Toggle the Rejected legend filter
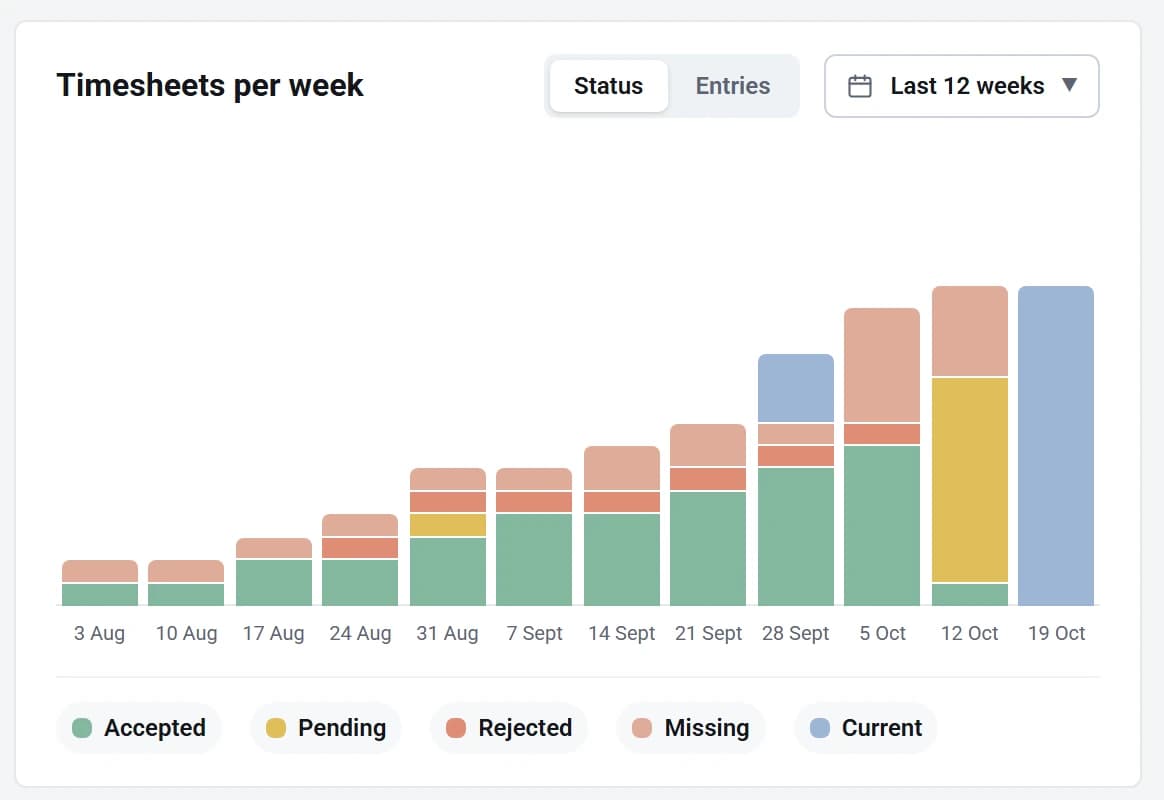Screen dimensions: 1164x800 coord(509,728)
